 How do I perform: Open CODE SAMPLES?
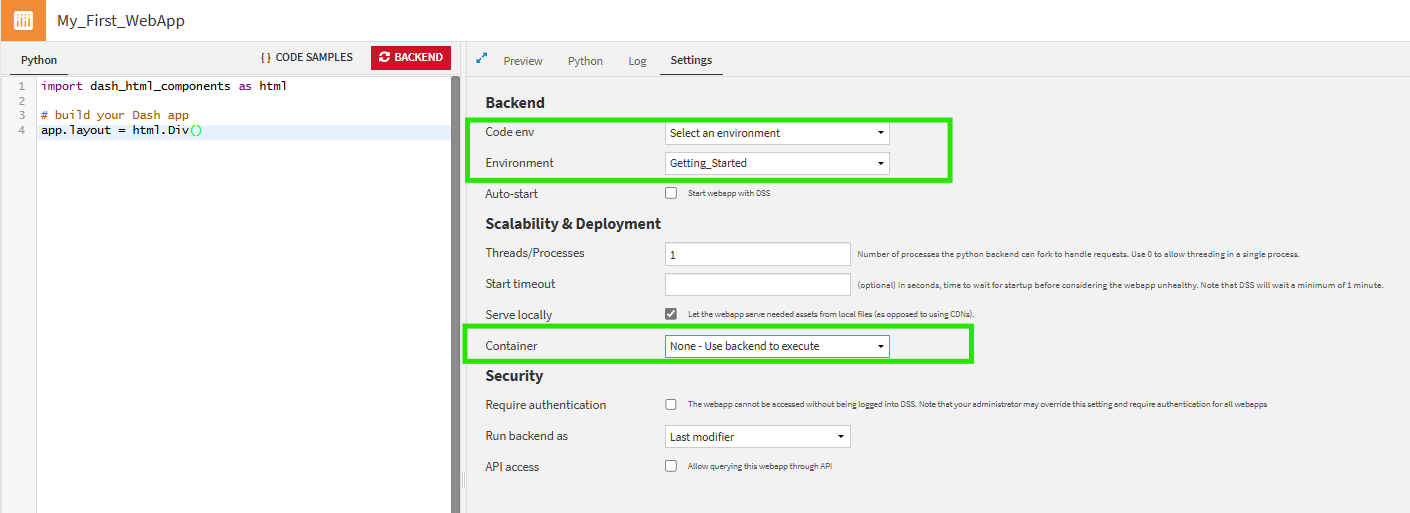[x=306, y=58]
